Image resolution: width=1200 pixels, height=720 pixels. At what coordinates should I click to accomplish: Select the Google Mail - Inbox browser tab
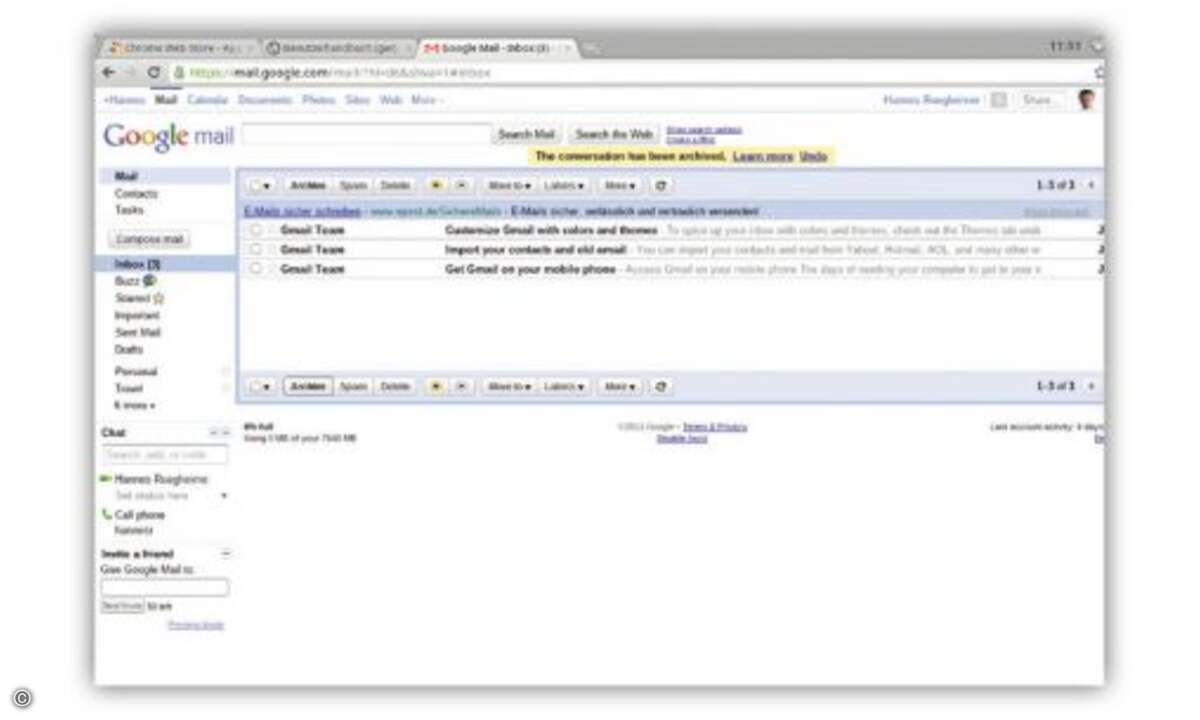495,47
